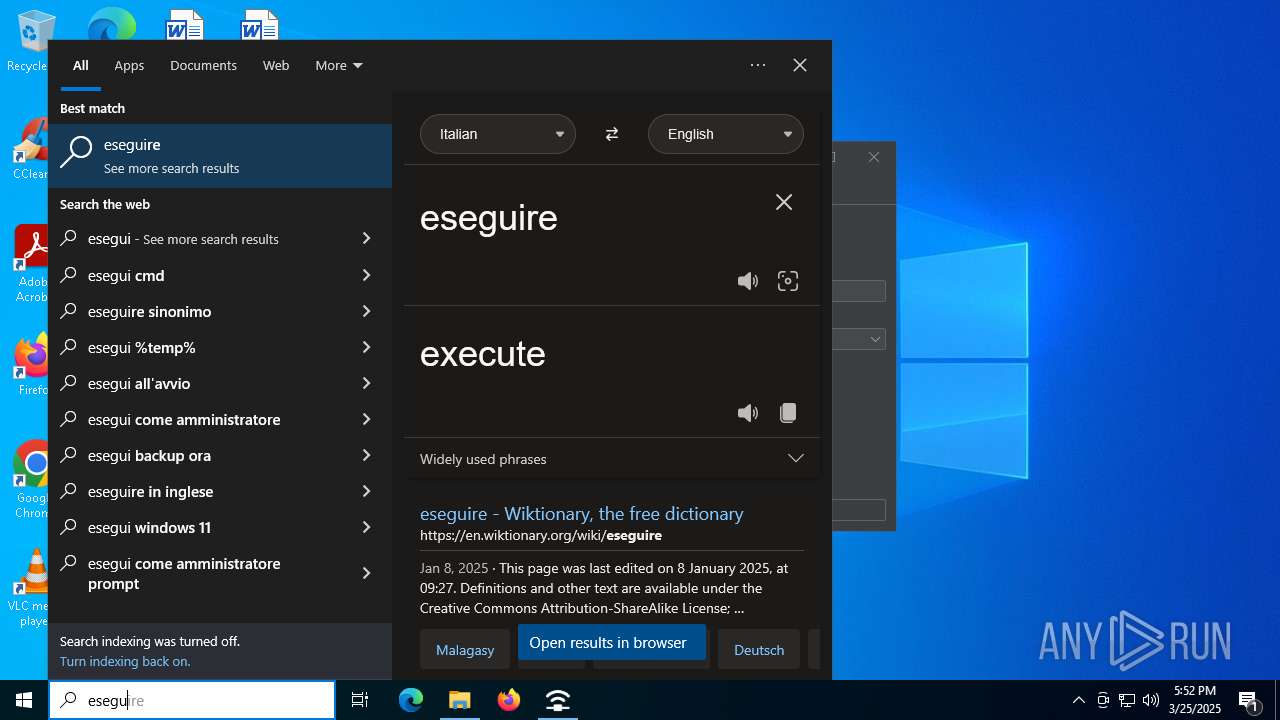Open the Google Chrome desktop shortcut

(32, 480)
